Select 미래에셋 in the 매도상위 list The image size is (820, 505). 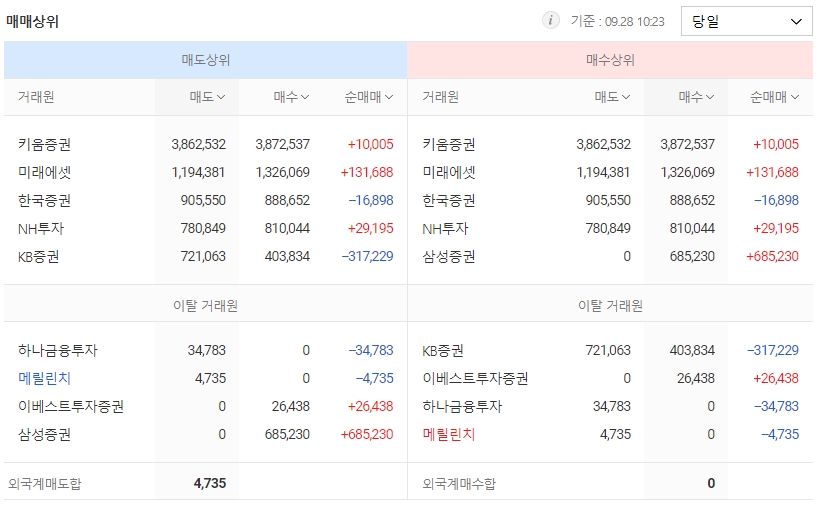(x=44, y=173)
